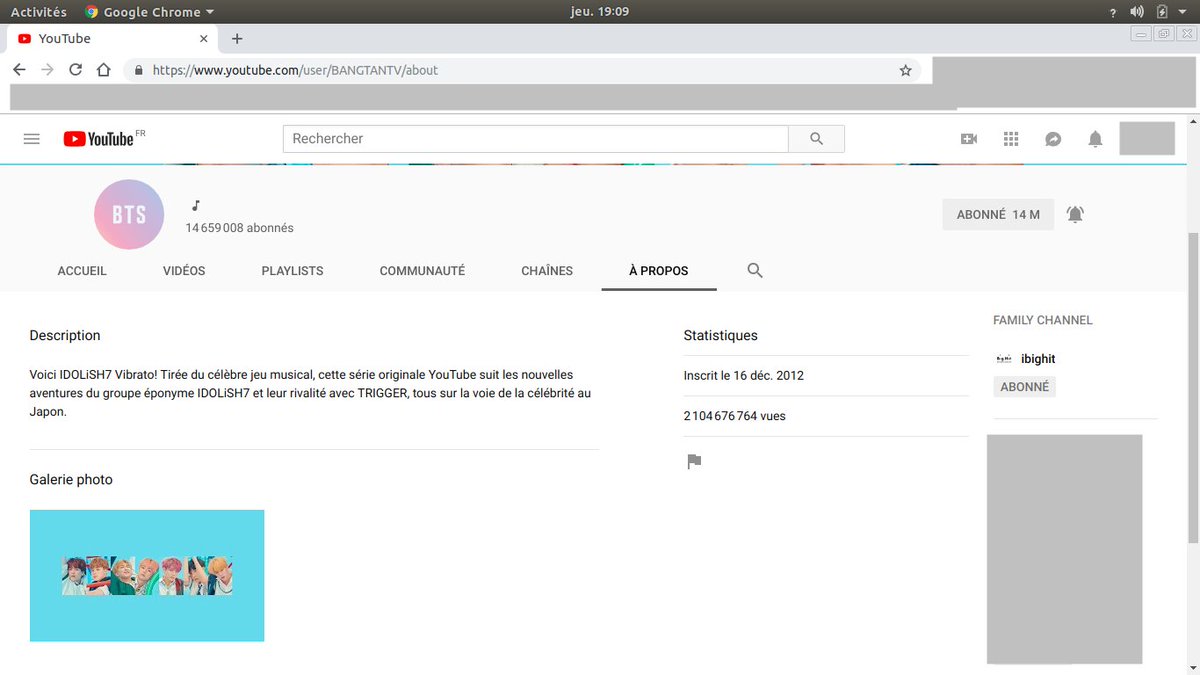Click the battery status icon
Screen dimensions: 1200x675
pyautogui.click(x=1162, y=12)
